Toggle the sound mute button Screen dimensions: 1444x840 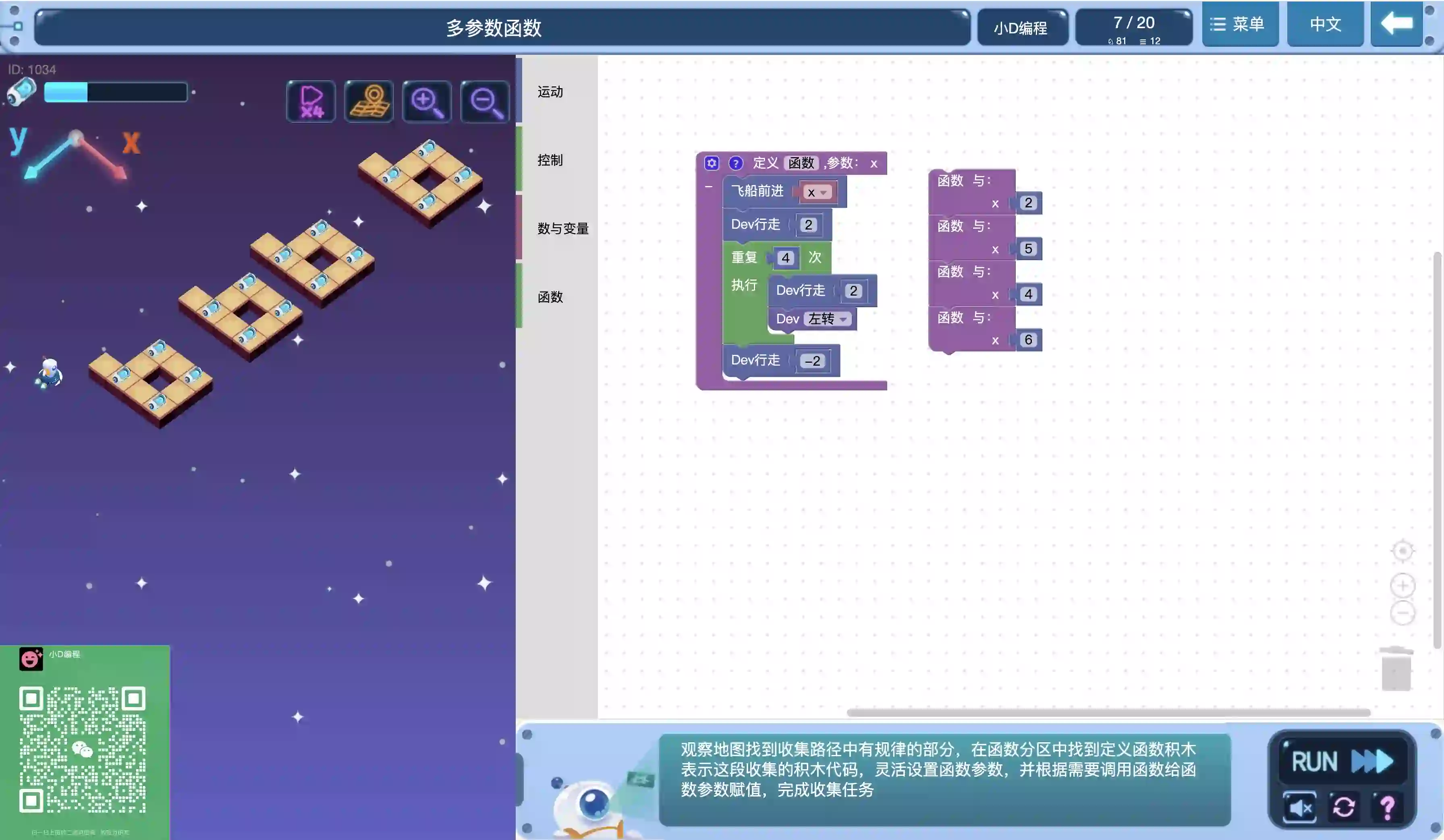point(1300,807)
